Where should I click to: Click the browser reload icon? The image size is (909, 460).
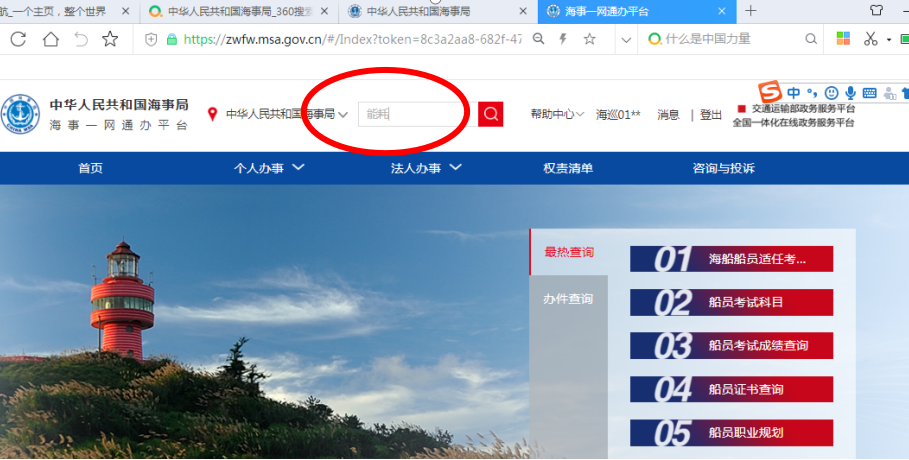[18, 39]
